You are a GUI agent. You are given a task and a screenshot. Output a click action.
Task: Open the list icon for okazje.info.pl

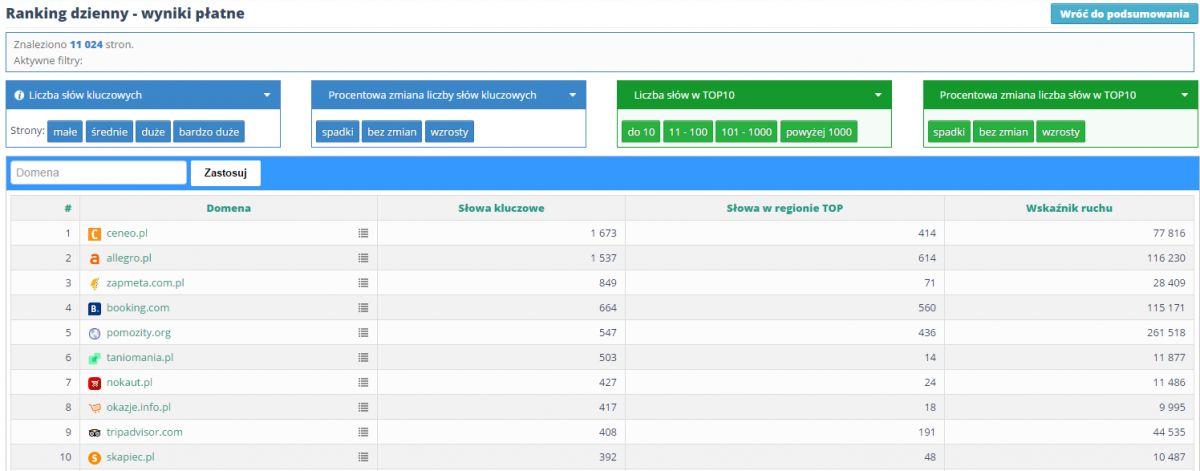tap(363, 408)
